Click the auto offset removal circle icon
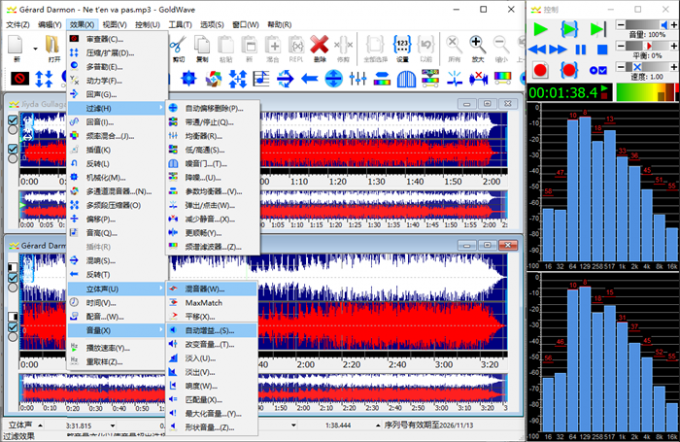Image resolution: width=680 pixels, height=442 pixels. point(333,79)
